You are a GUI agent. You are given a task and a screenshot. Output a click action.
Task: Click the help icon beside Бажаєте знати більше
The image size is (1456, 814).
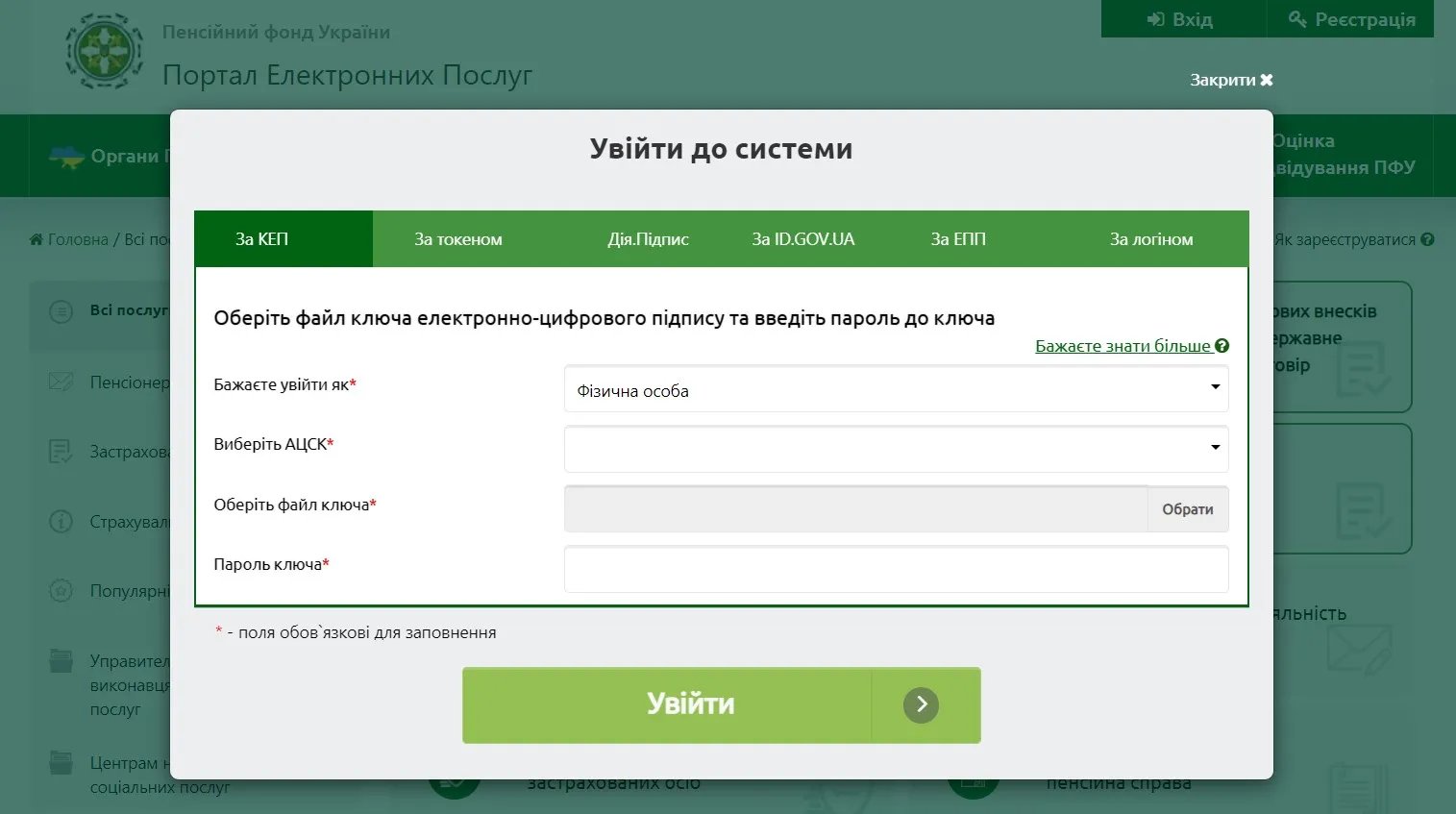click(x=1222, y=346)
